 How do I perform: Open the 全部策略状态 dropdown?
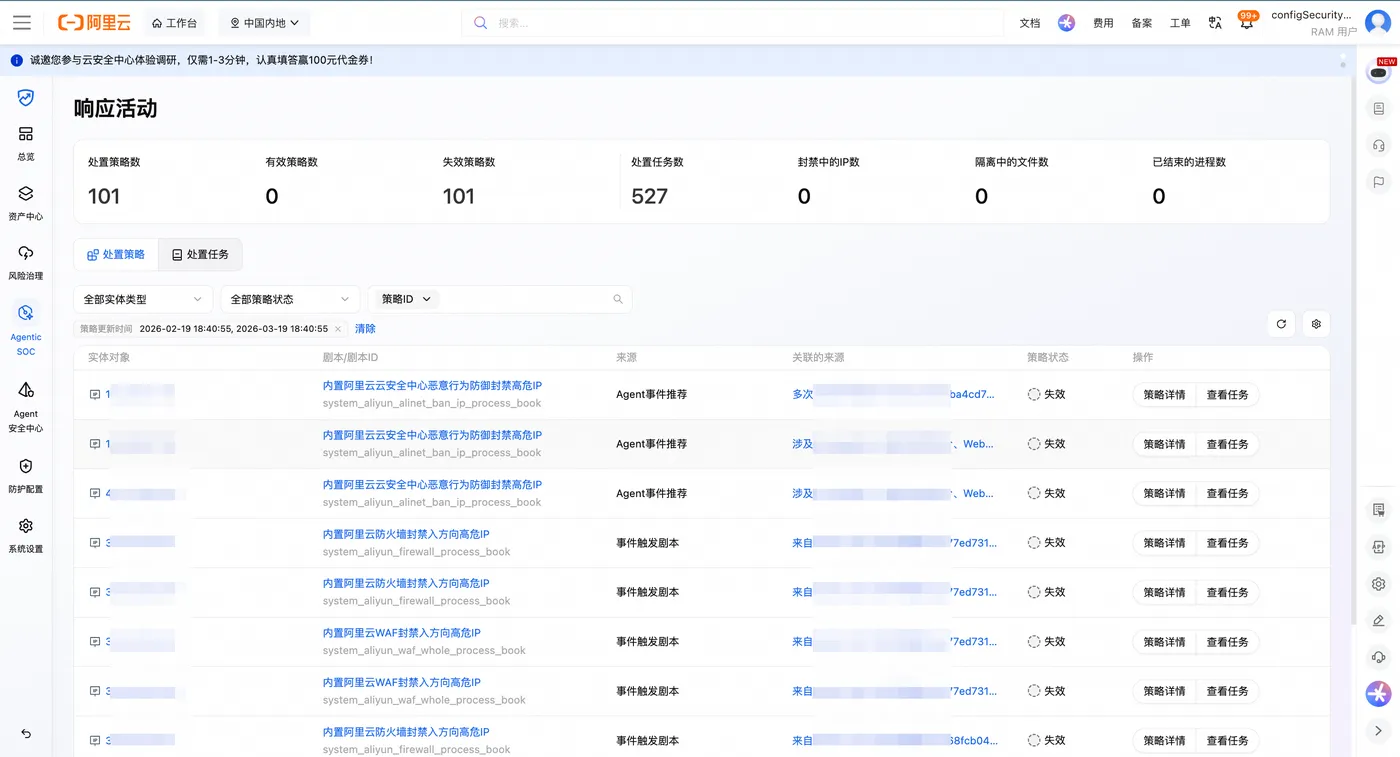tap(290, 299)
